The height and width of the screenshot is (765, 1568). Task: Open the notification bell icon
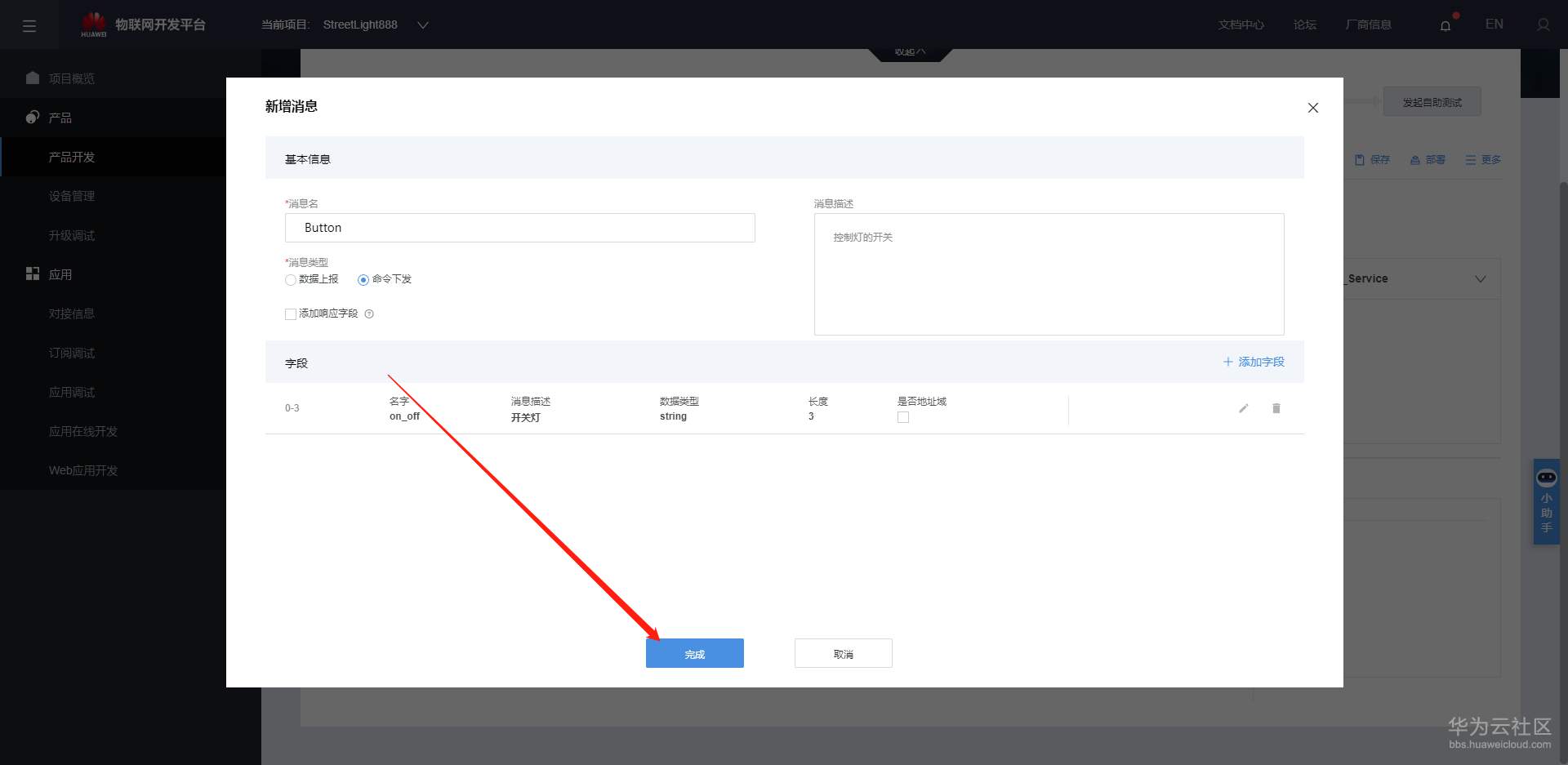1445,25
